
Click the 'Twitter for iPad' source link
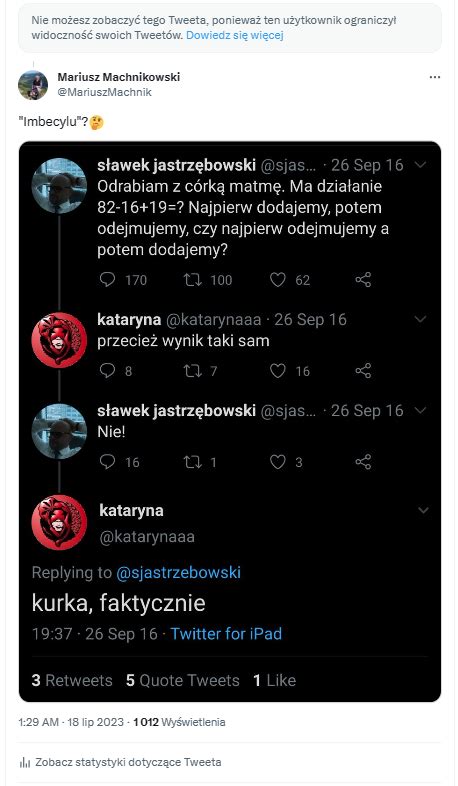coord(226,634)
